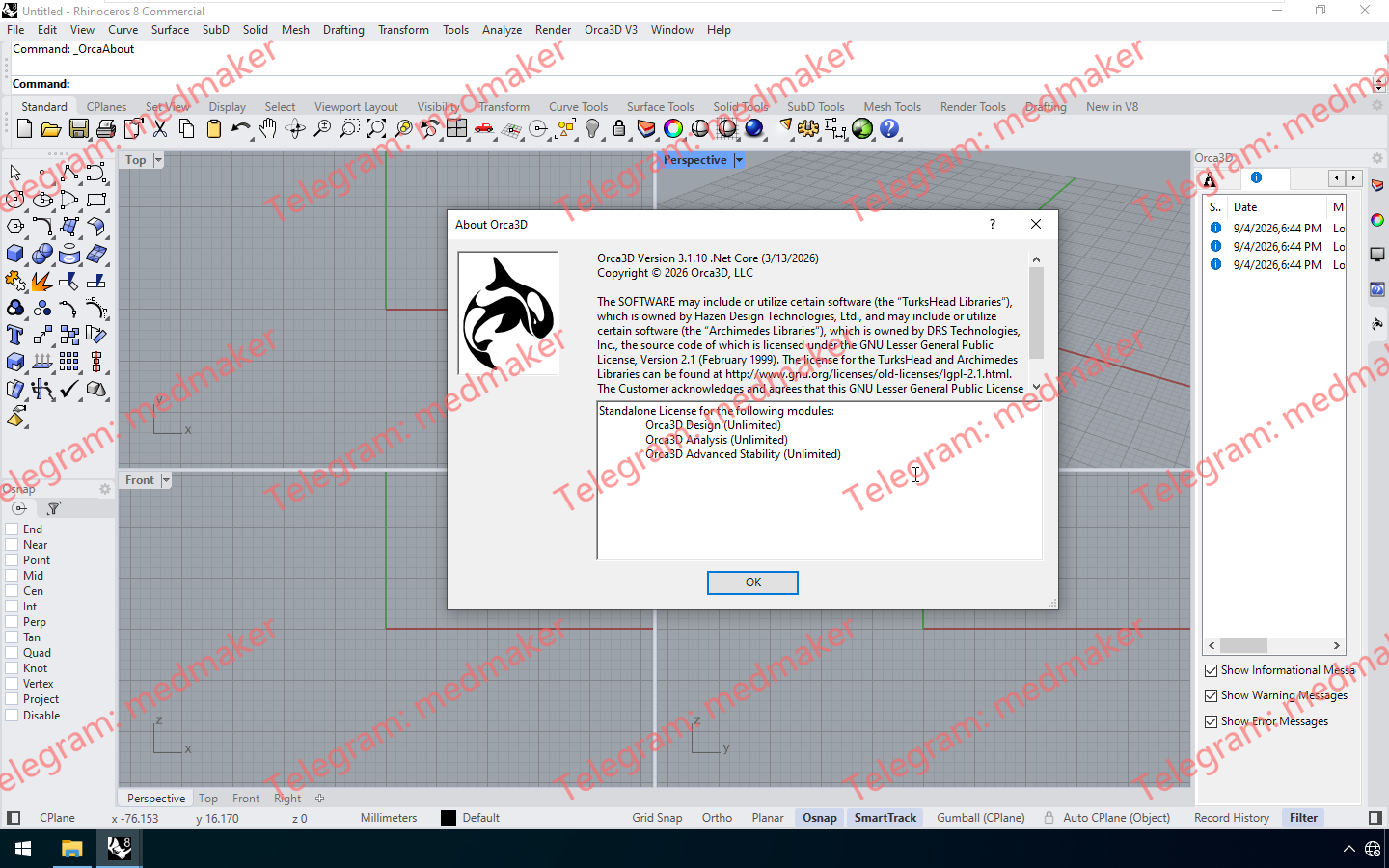
Task: Click the dialog help question mark
Action: click(992, 224)
